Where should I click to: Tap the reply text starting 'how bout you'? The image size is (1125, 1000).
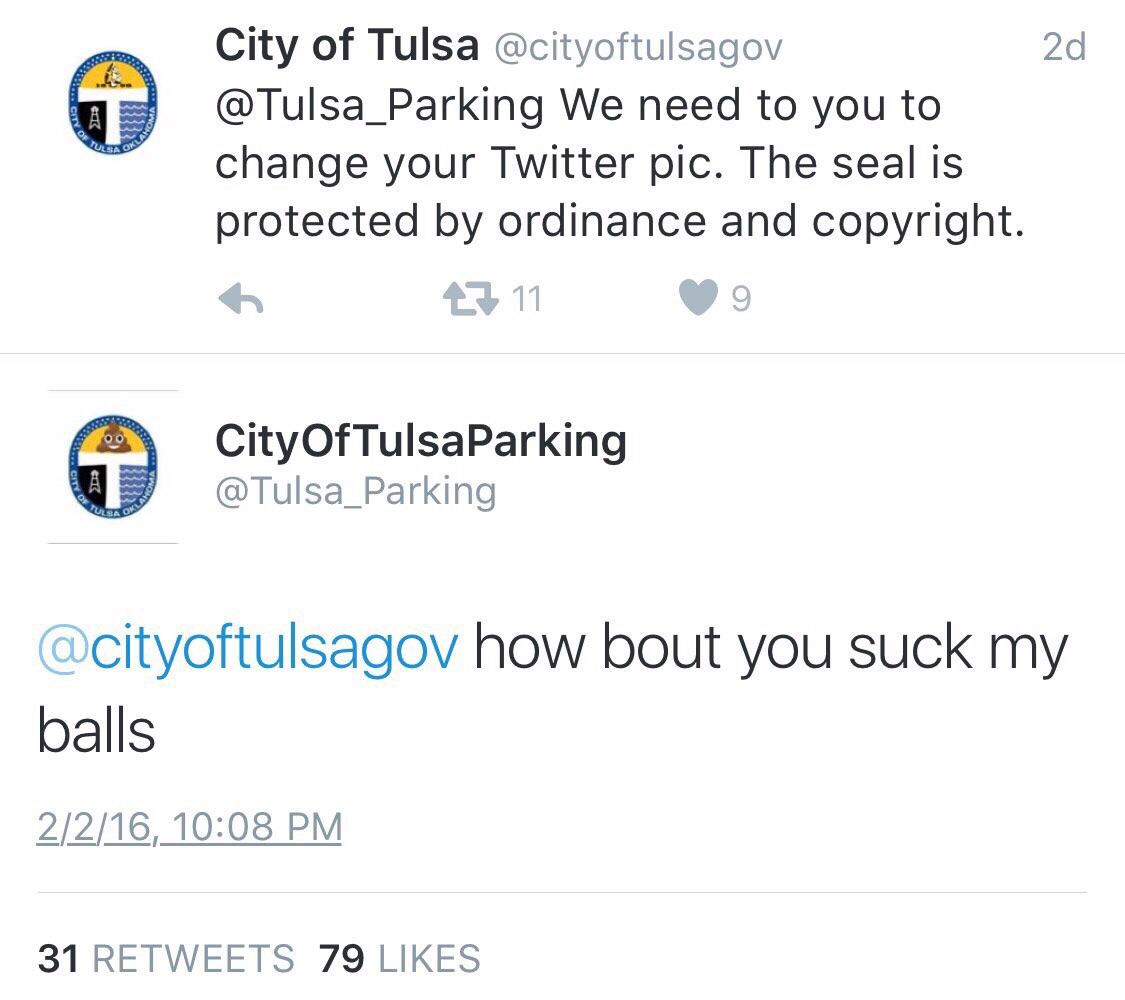click(x=770, y=648)
